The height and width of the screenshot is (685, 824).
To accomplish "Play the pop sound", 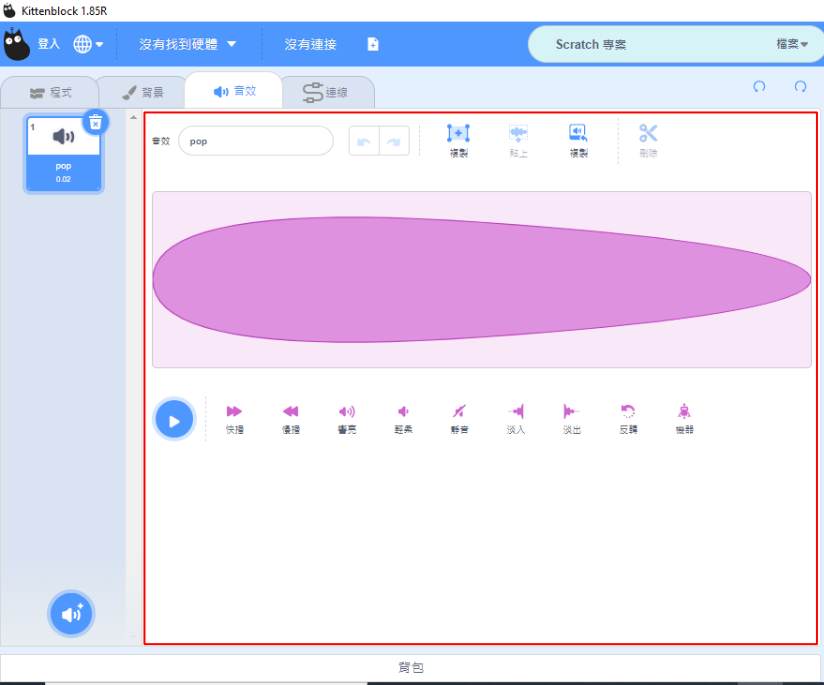I will click(x=174, y=420).
